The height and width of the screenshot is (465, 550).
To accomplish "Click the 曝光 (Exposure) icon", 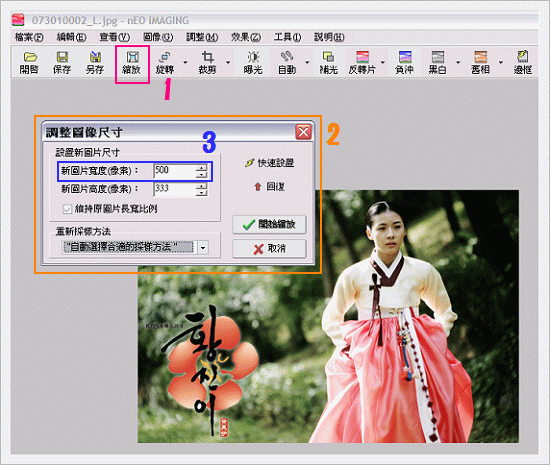I will [253, 63].
